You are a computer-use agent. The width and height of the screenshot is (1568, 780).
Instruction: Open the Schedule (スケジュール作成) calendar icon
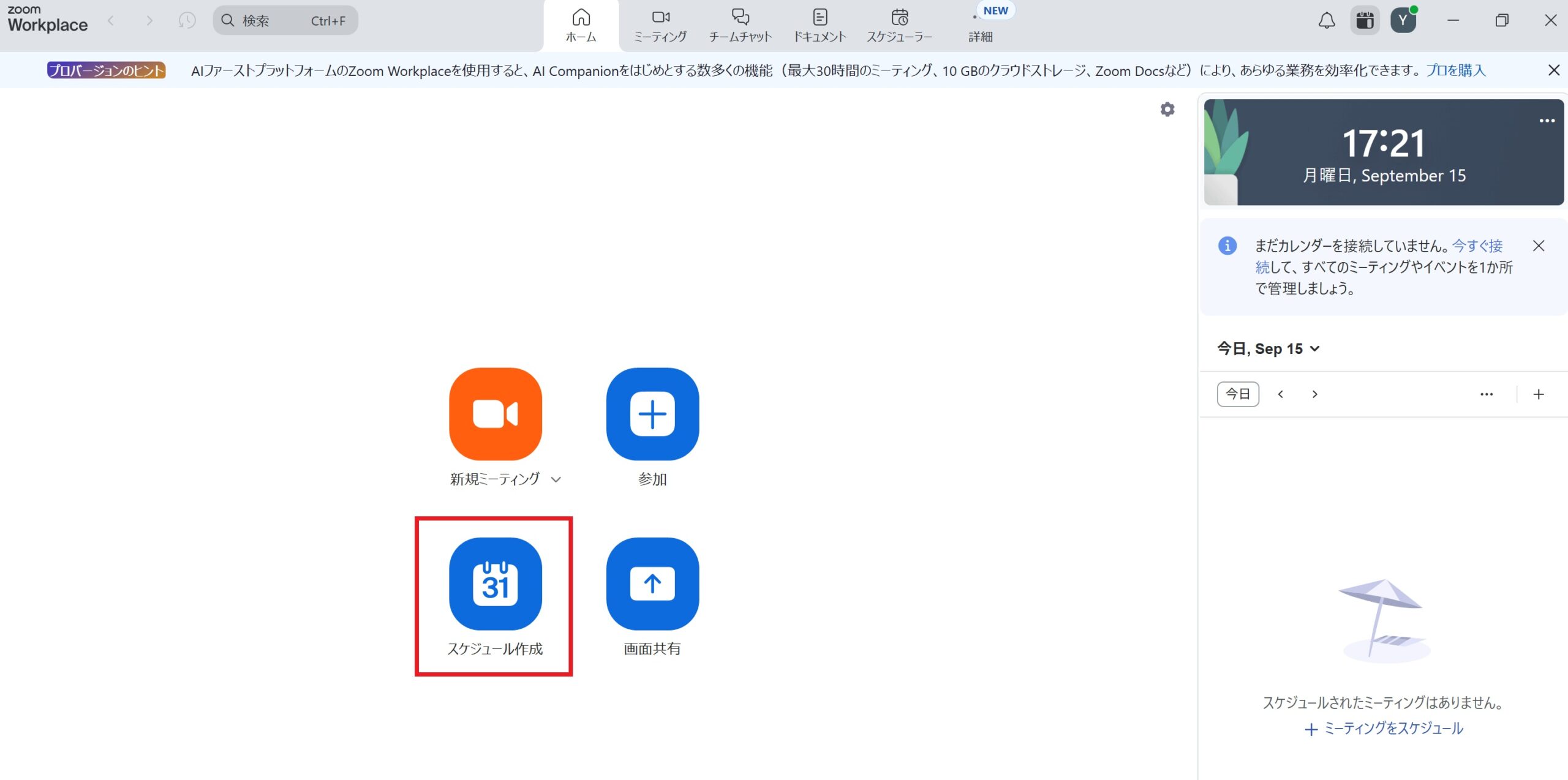click(495, 583)
